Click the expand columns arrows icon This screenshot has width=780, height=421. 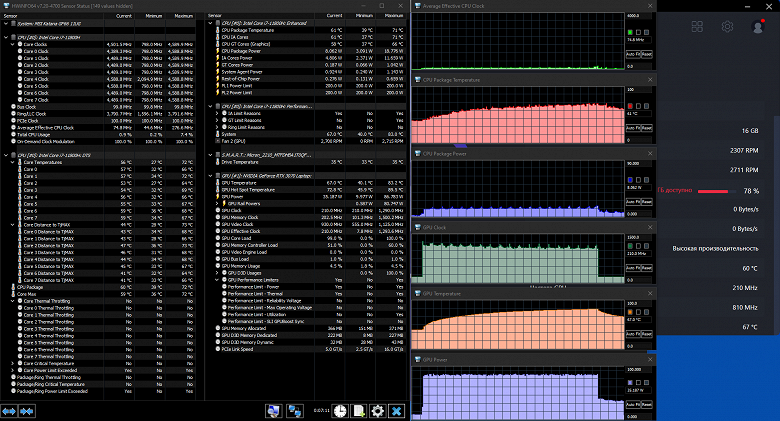click(10, 411)
